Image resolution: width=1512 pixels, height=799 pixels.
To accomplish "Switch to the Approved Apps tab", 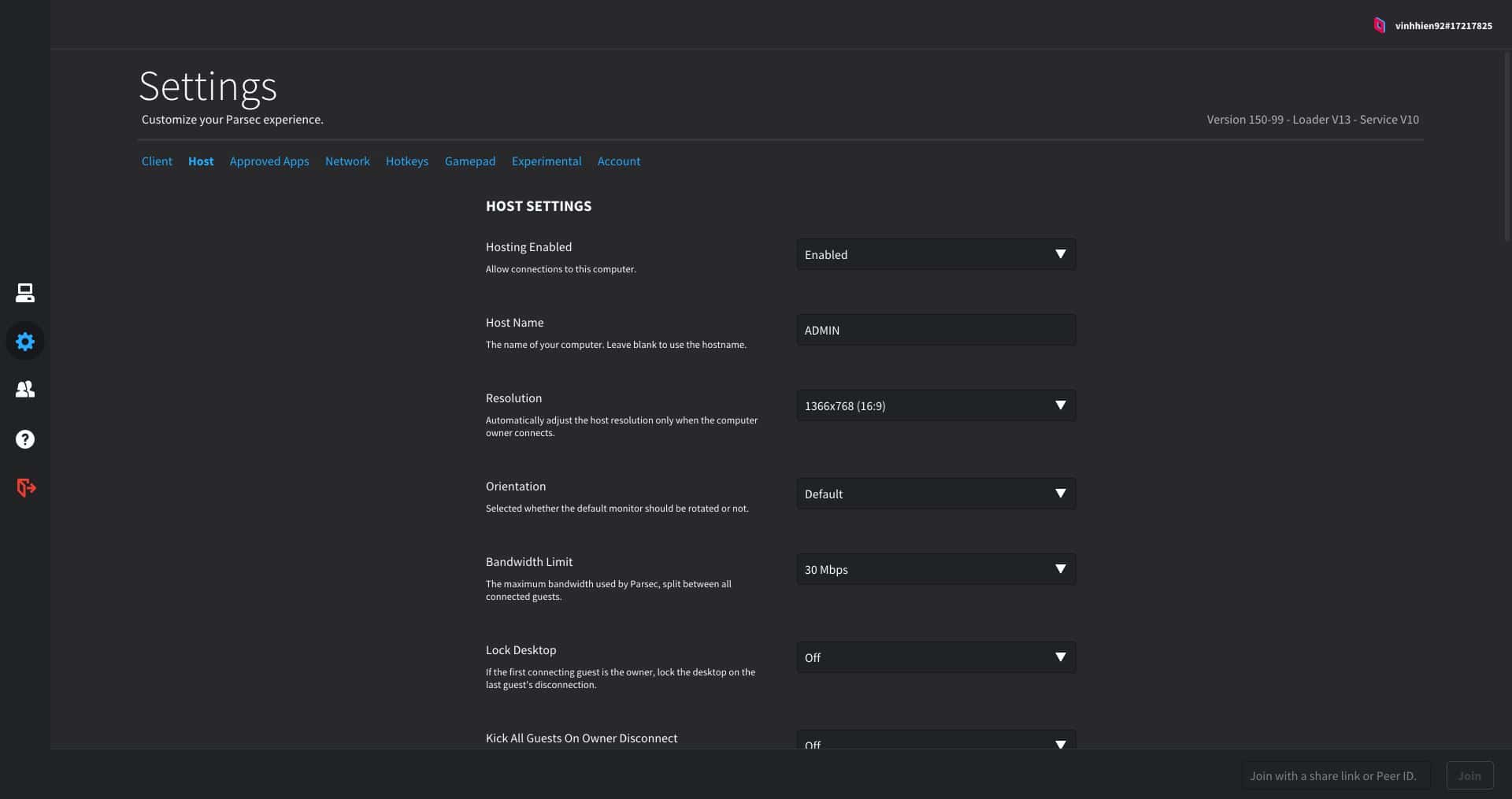I will (269, 161).
